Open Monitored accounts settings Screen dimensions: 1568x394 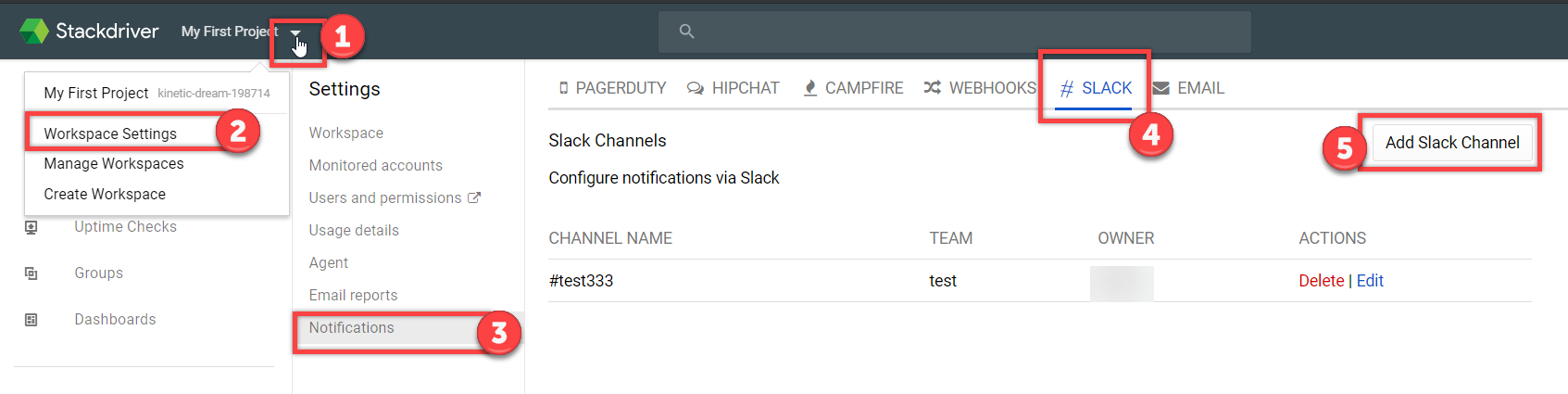pos(376,165)
